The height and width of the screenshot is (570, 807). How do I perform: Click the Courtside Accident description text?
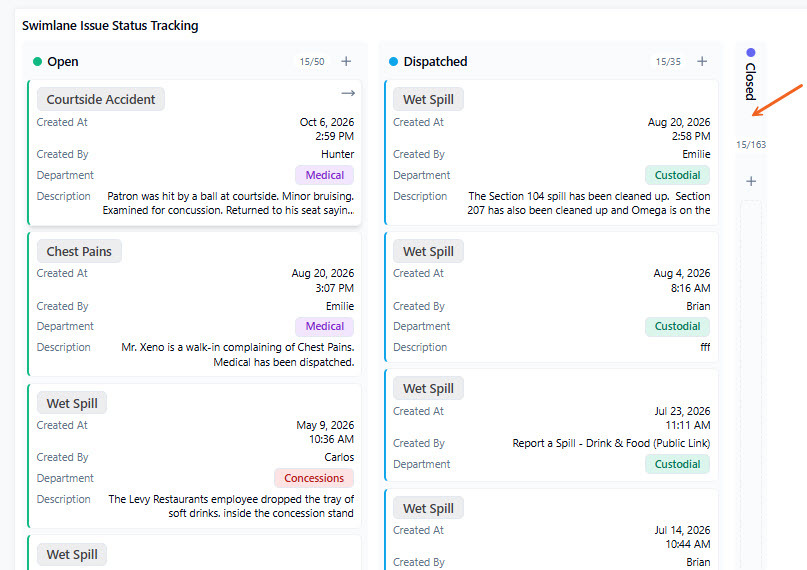click(x=228, y=203)
